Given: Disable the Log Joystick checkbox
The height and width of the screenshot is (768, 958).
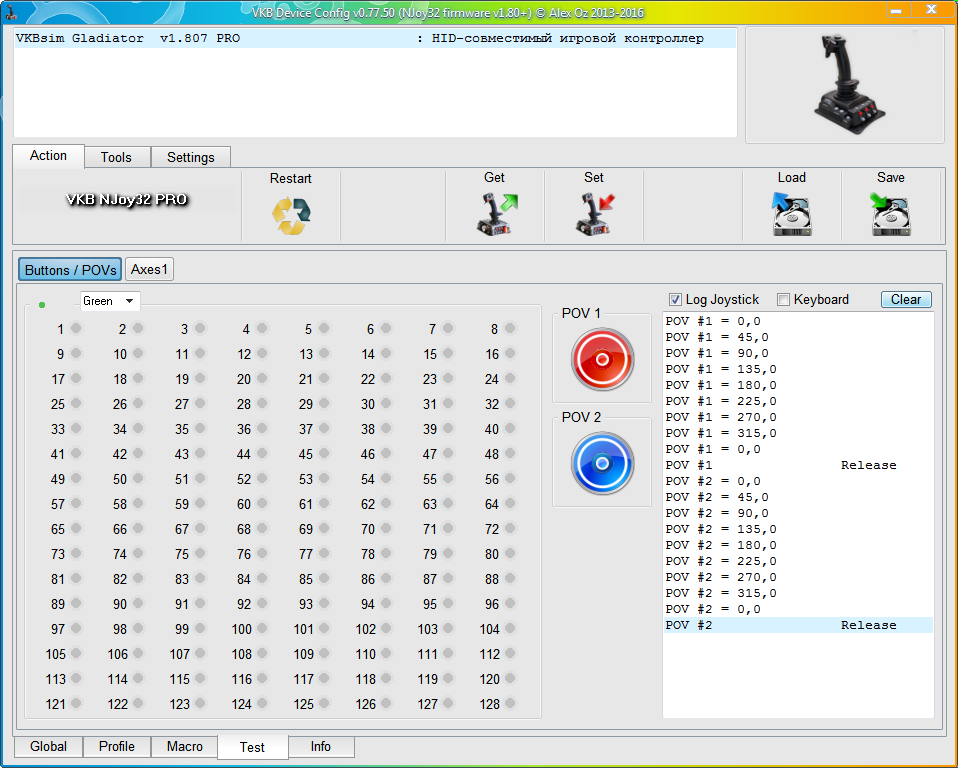Looking at the screenshot, I should (675, 299).
